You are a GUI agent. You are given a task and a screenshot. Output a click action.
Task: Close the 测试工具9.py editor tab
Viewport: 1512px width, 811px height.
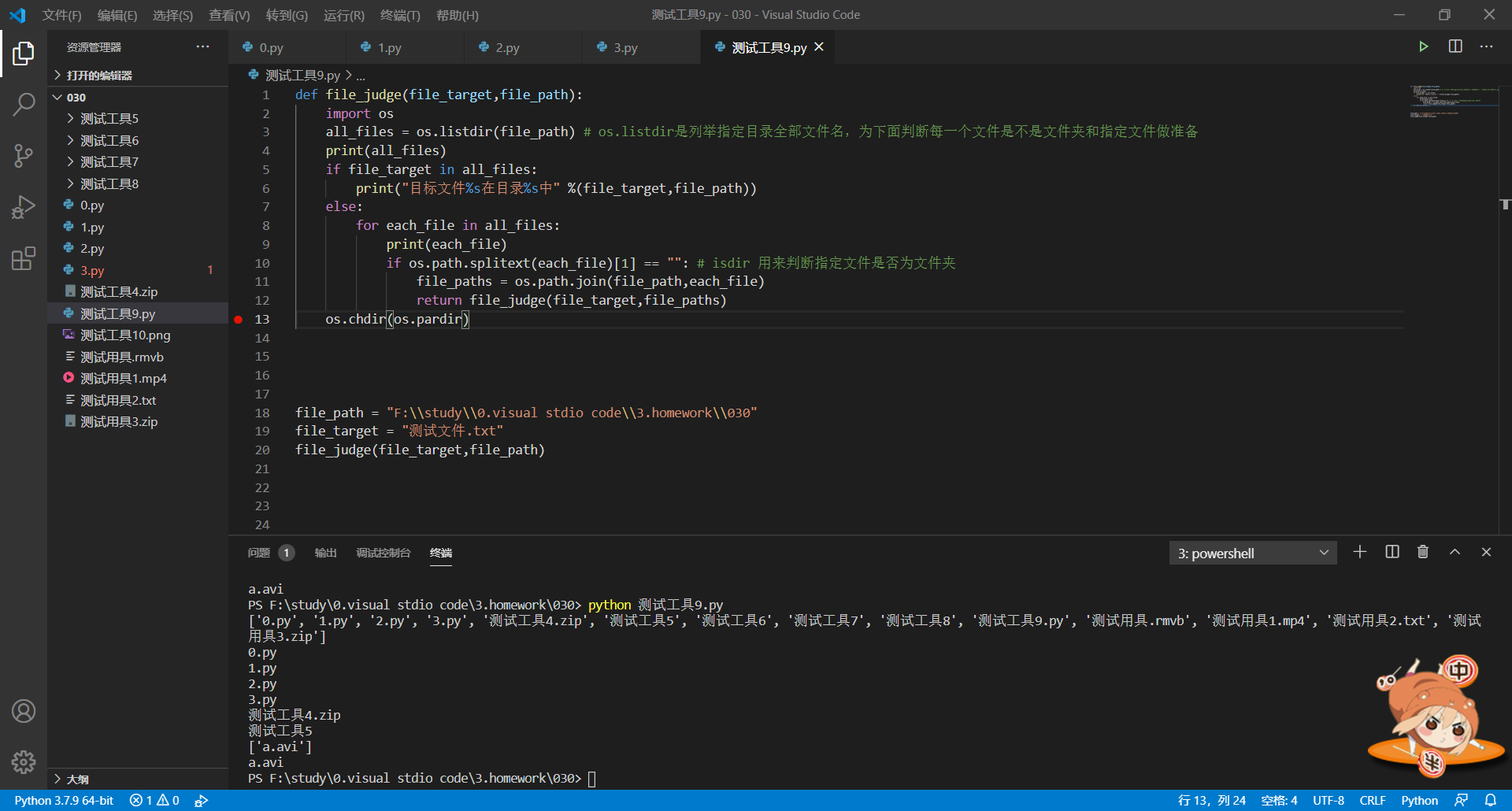click(819, 47)
